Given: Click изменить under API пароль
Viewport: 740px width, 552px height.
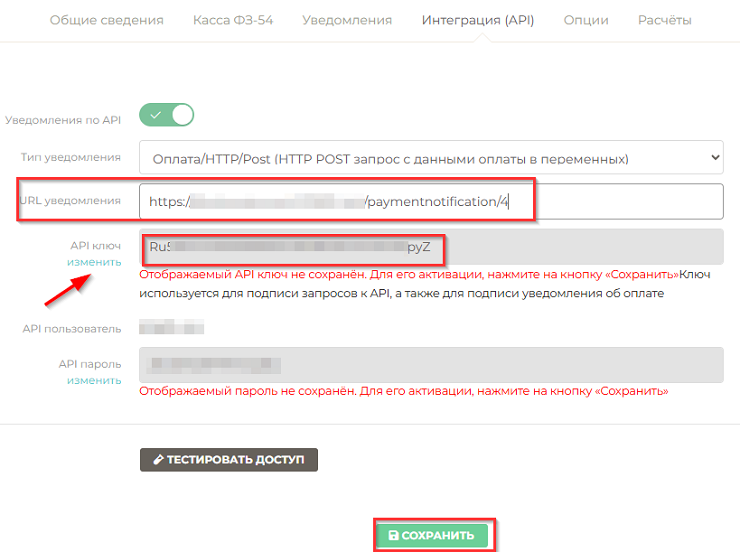Looking at the screenshot, I should tap(94, 380).
